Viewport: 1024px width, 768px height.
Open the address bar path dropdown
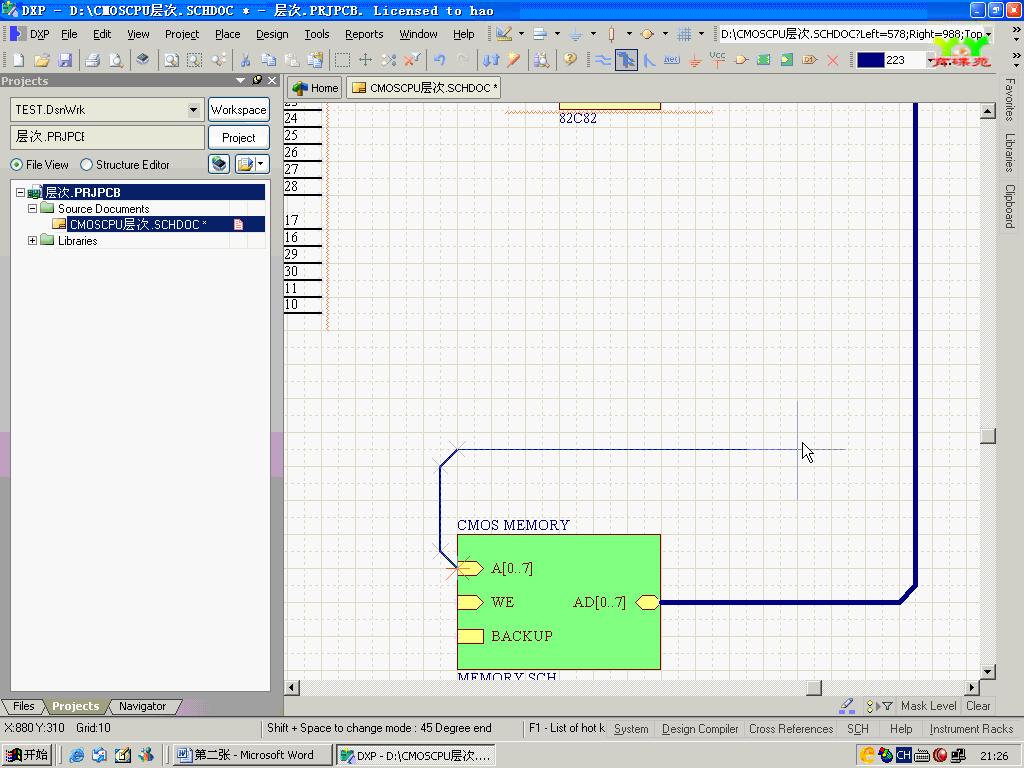coord(989,34)
